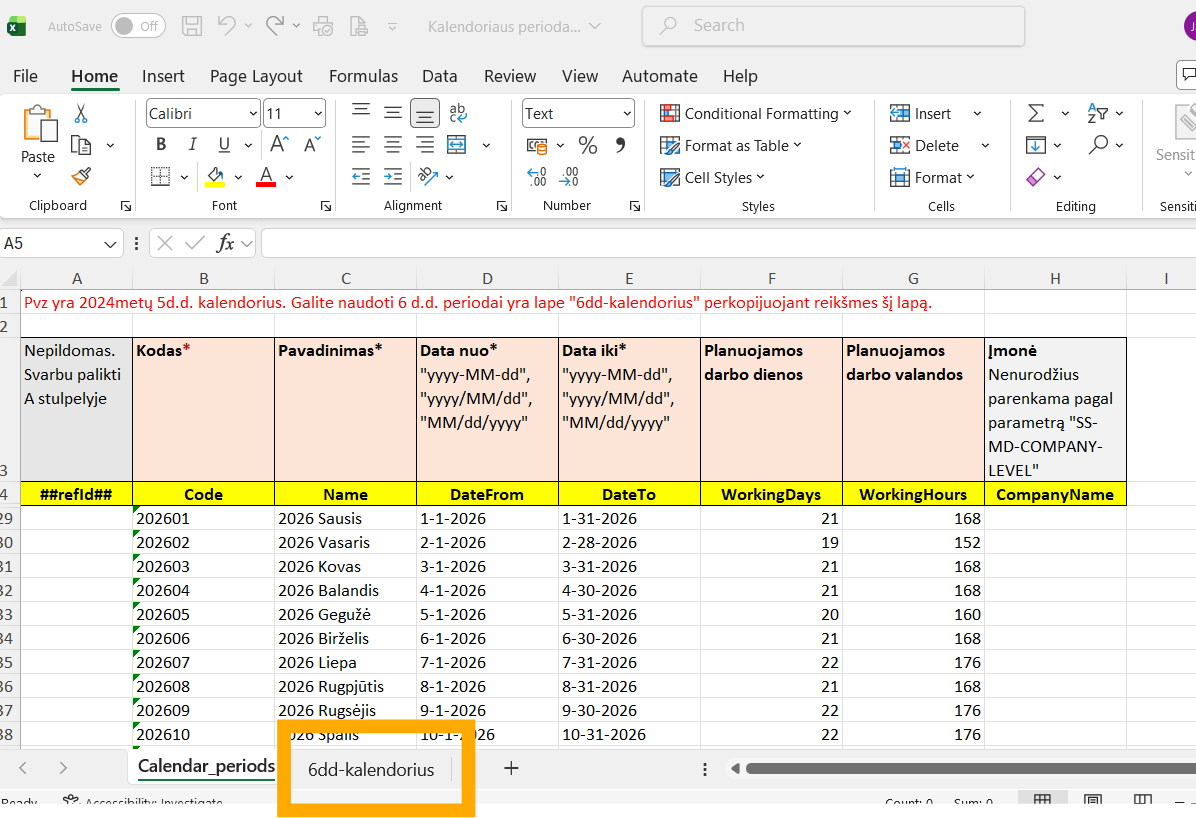The width and height of the screenshot is (1196, 818).
Task: Click the Insert Function fx icon
Action: click(225, 243)
